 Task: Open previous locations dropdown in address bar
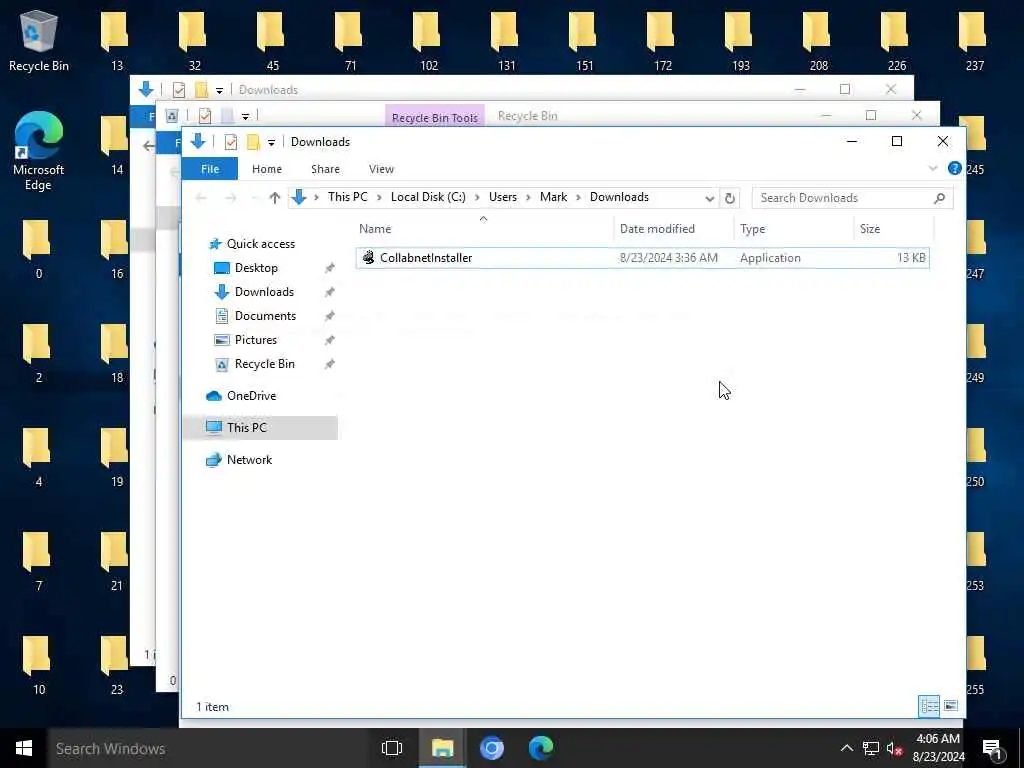pyautogui.click(x=709, y=198)
